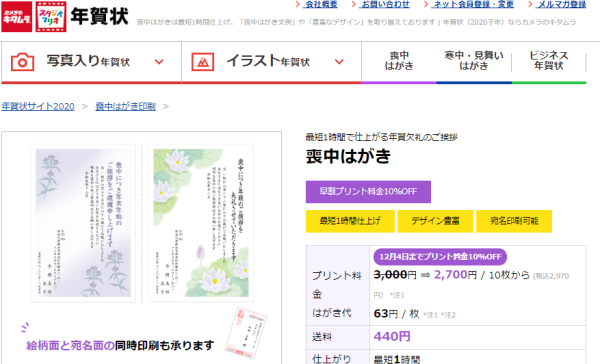Expand the イラスト年賀状 dropdown chevron

(339, 62)
